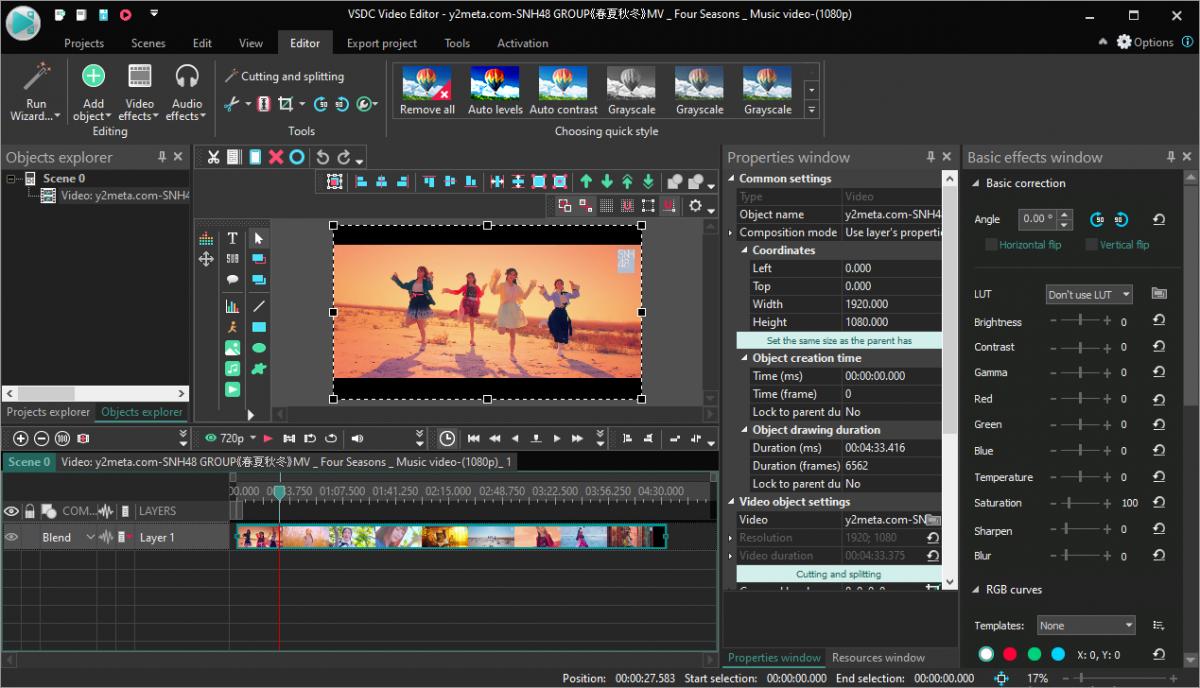Select the Speech bubble tool

click(232, 279)
